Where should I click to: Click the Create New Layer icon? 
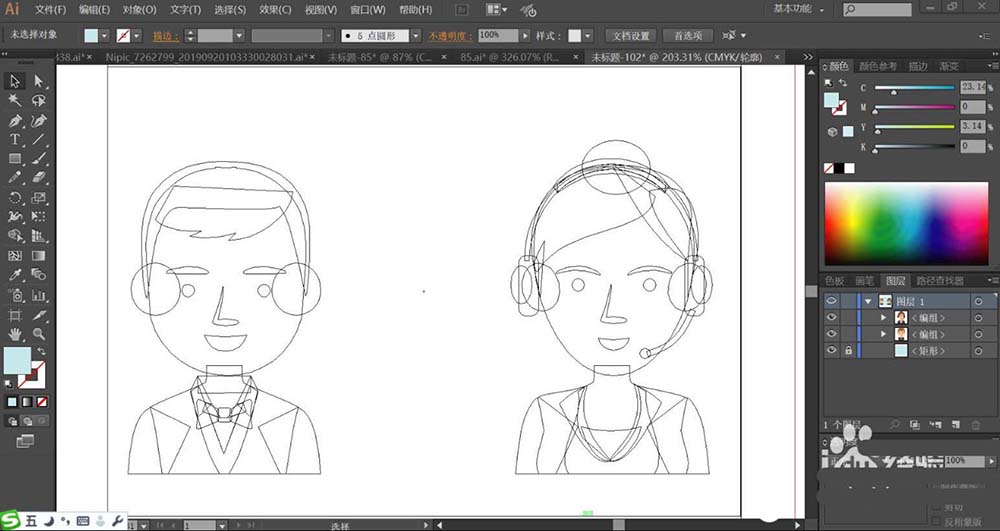955,425
